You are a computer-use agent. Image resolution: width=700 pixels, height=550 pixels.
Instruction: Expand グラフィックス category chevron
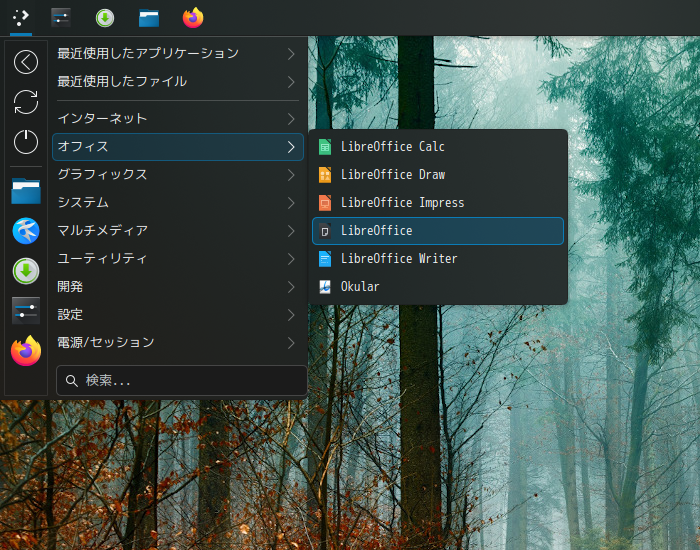tap(291, 175)
